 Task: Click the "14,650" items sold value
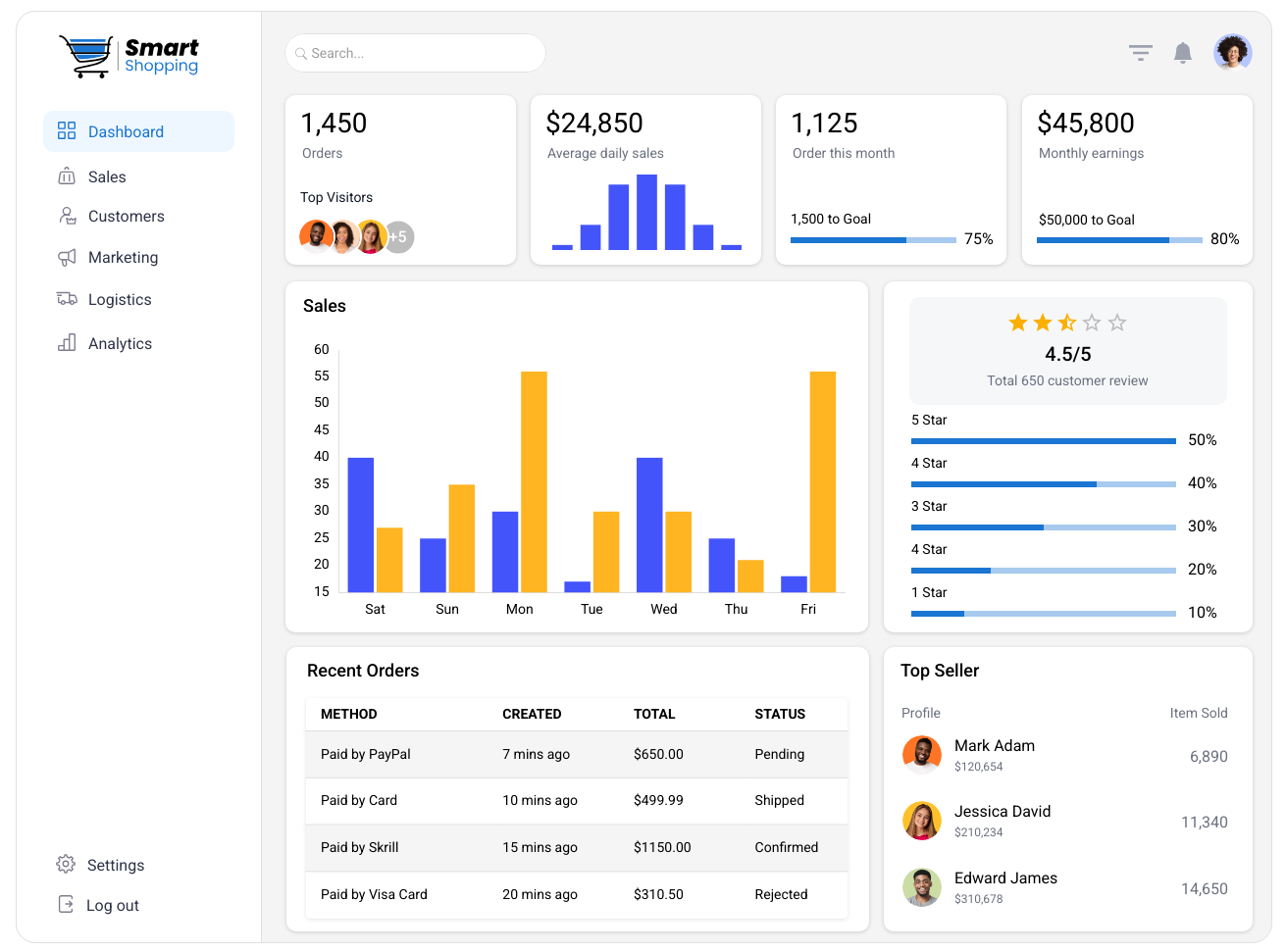(x=1205, y=888)
